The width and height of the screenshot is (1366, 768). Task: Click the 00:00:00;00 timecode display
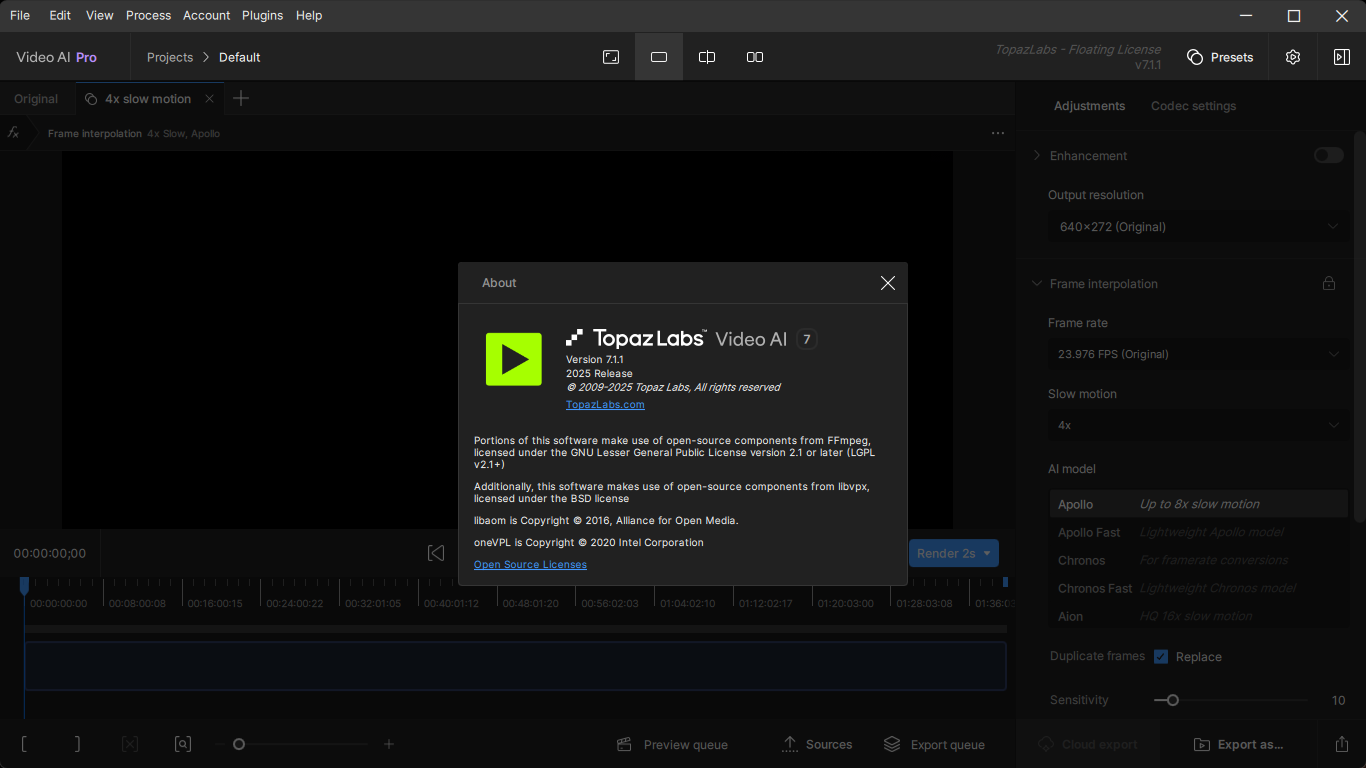(x=50, y=553)
